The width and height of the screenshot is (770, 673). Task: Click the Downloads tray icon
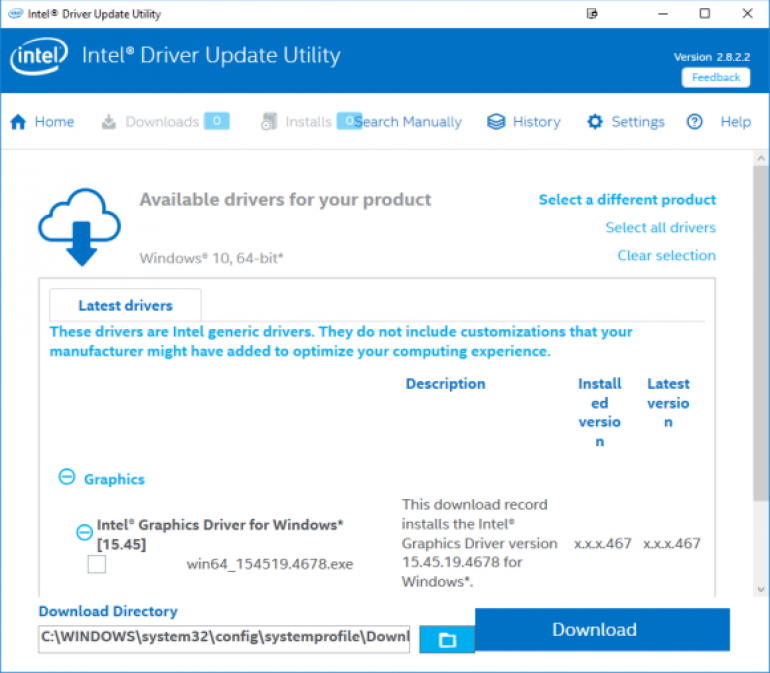point(109,121)
